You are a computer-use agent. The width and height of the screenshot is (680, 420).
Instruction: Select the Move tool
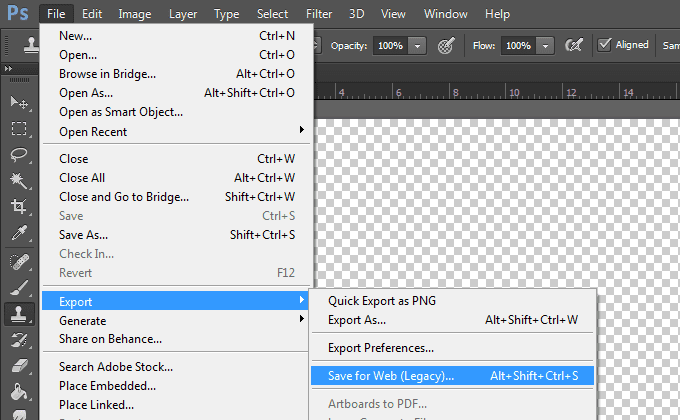(x=19, y=103)
